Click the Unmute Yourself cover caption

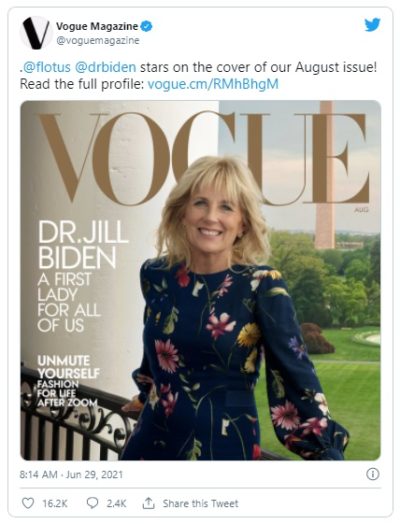pyautogui.click(x=69, y=367)
